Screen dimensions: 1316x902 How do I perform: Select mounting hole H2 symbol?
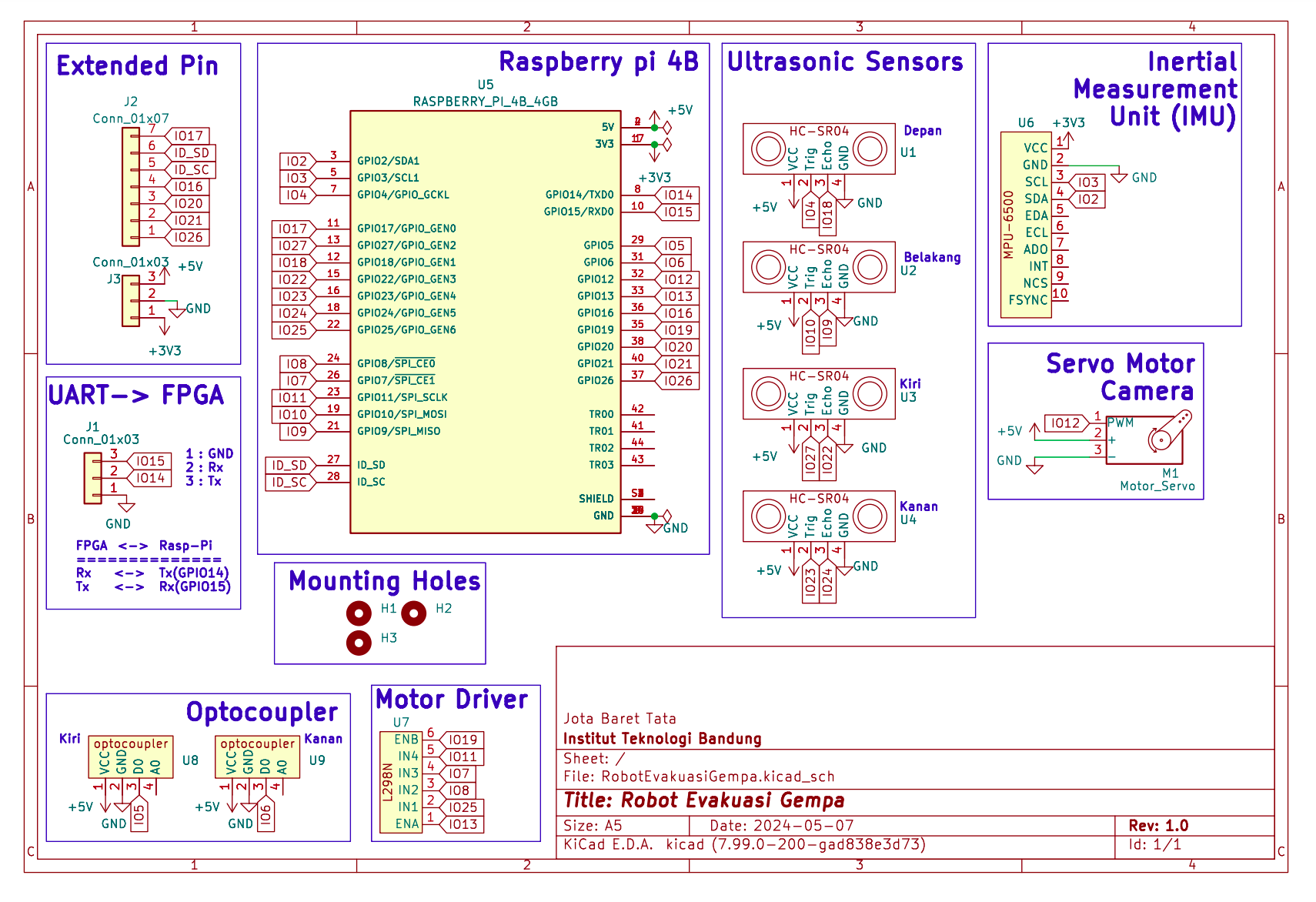point(413,613)
